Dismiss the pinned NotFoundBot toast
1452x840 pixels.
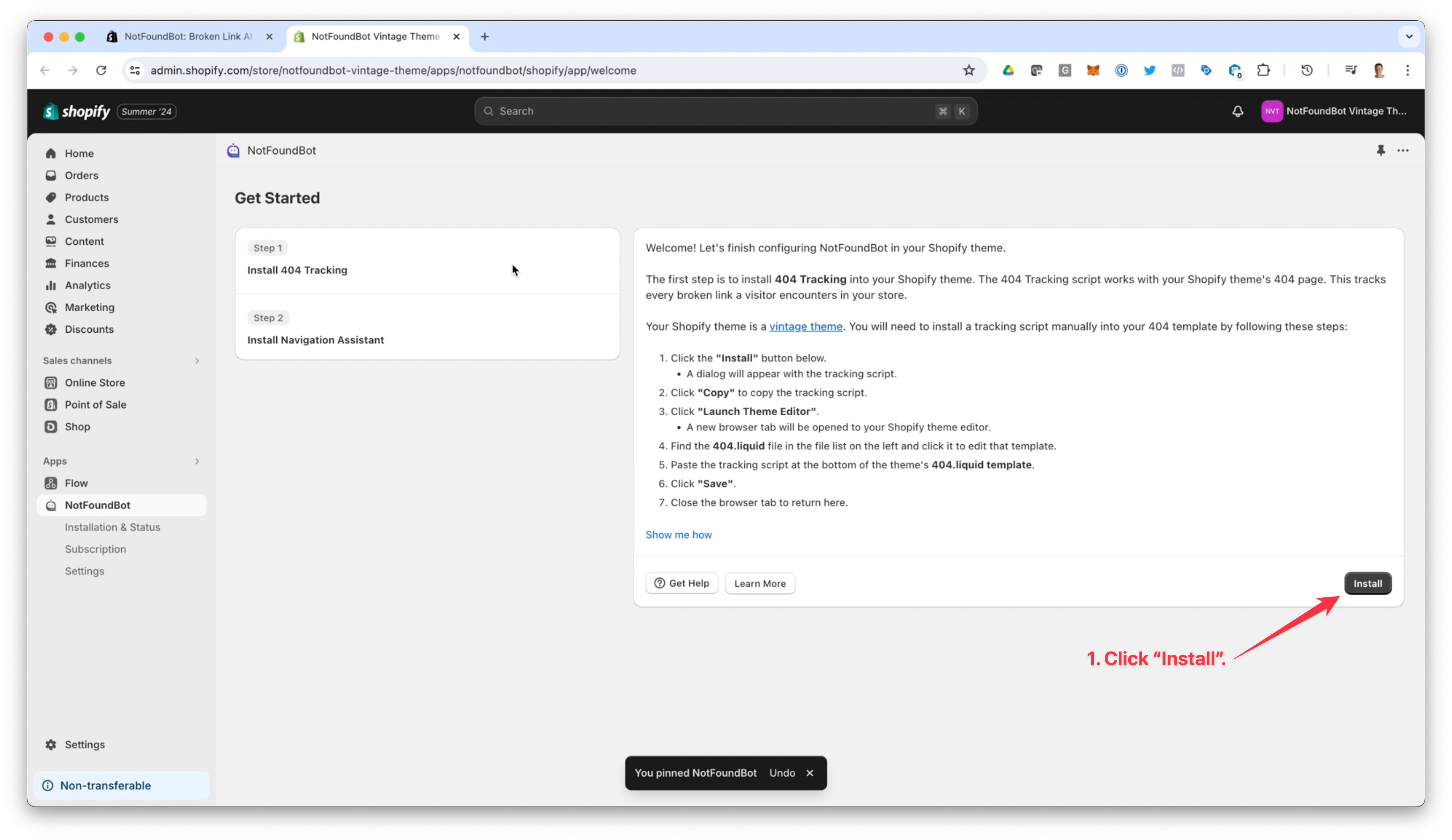[x=810, y=773]
